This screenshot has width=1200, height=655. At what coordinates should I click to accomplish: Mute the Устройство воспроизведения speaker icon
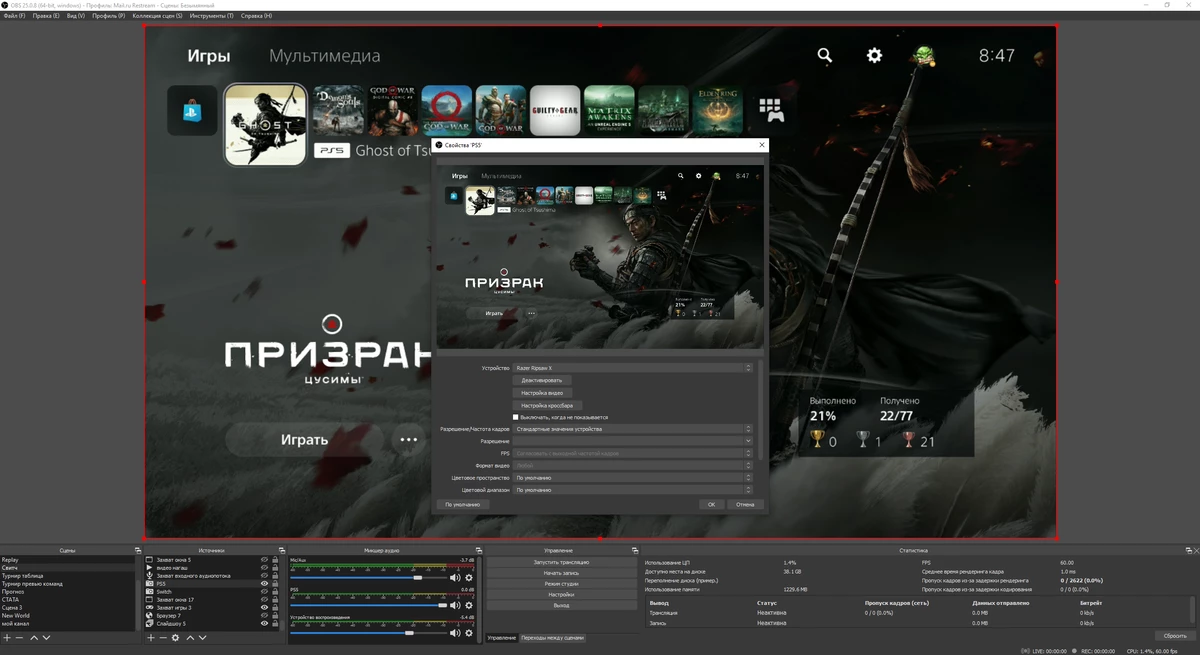[455, 632]
